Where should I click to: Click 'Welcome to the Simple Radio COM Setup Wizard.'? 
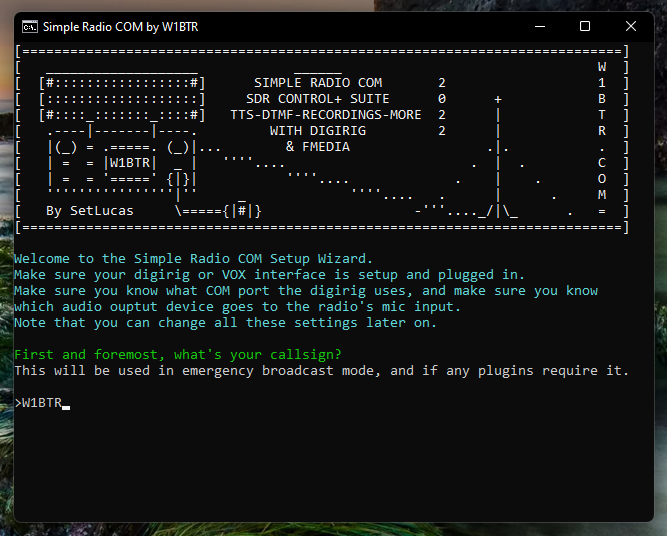pos(194,259)
